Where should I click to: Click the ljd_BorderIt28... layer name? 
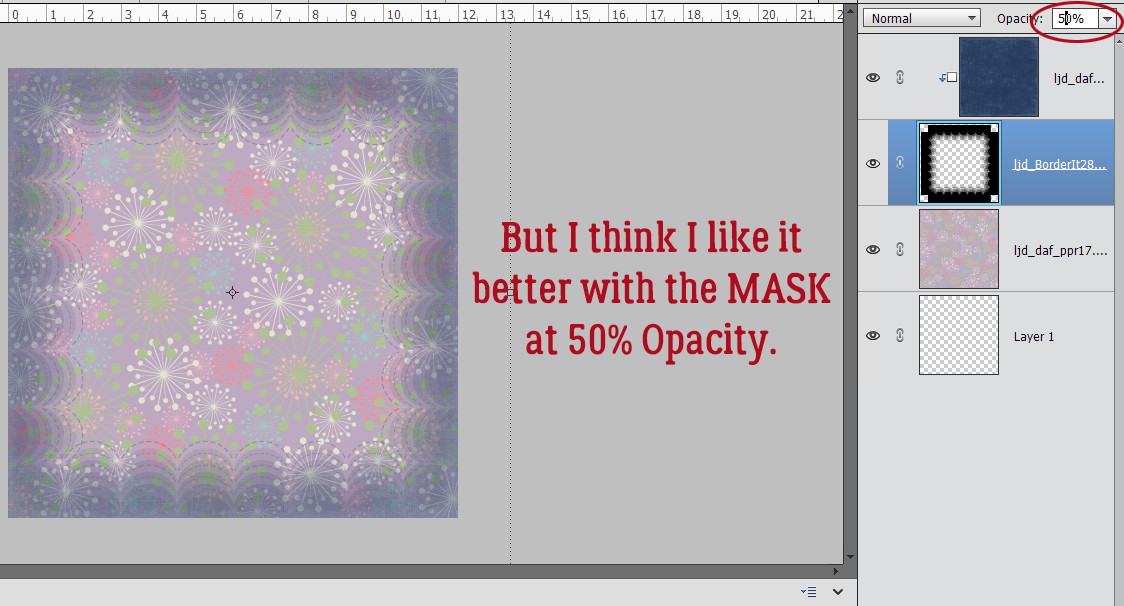click(x=1059, y=164)
